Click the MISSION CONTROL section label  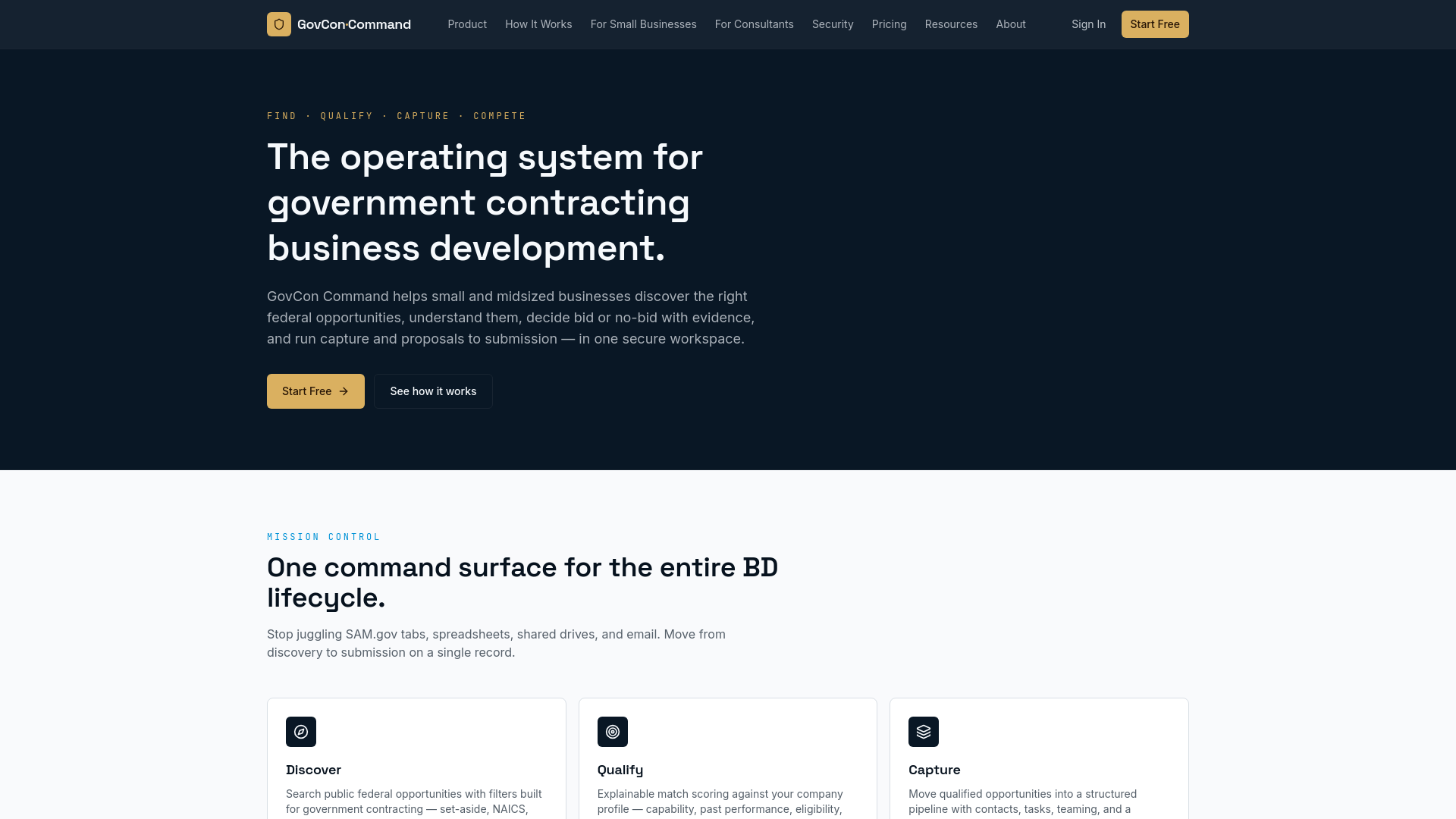(x=324, y=537)
